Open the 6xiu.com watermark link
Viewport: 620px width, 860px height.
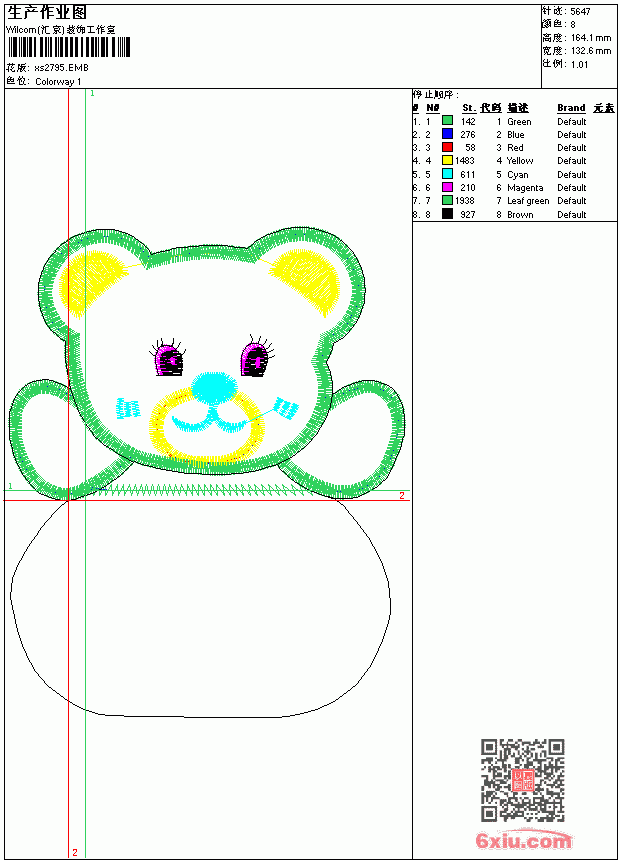(524, 840)
